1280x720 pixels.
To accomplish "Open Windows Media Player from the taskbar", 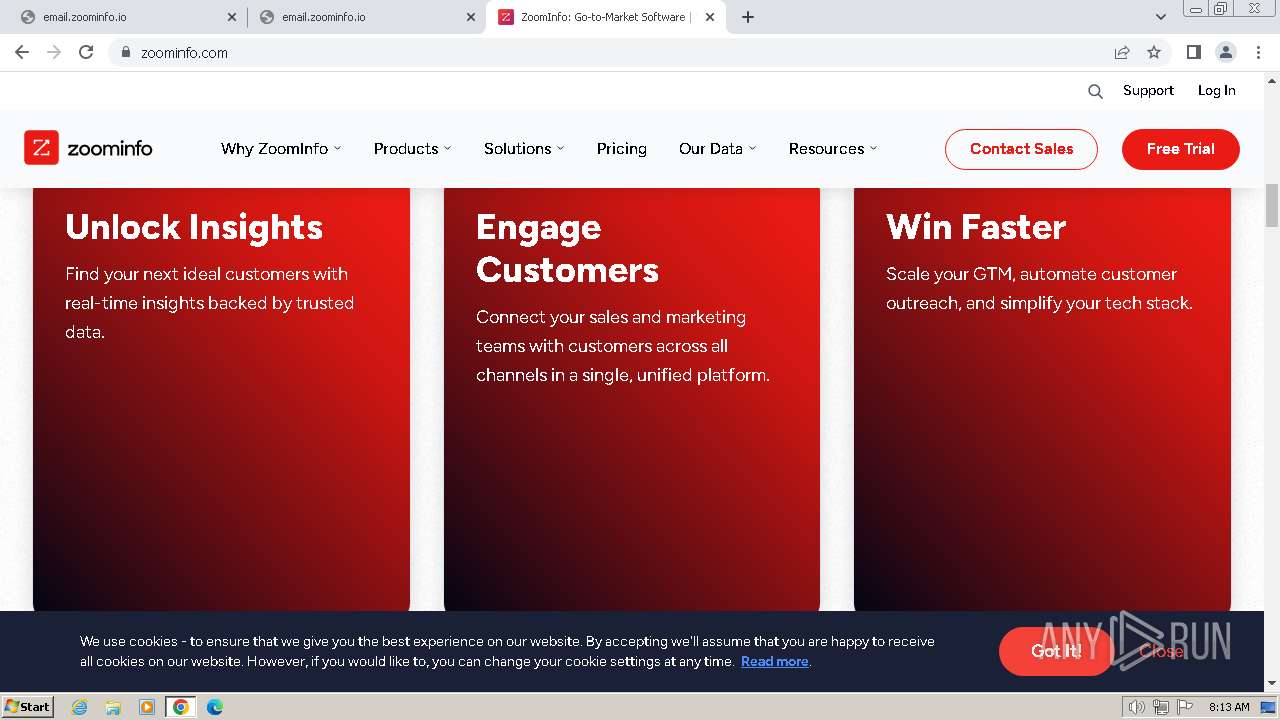I will (147, 707).
